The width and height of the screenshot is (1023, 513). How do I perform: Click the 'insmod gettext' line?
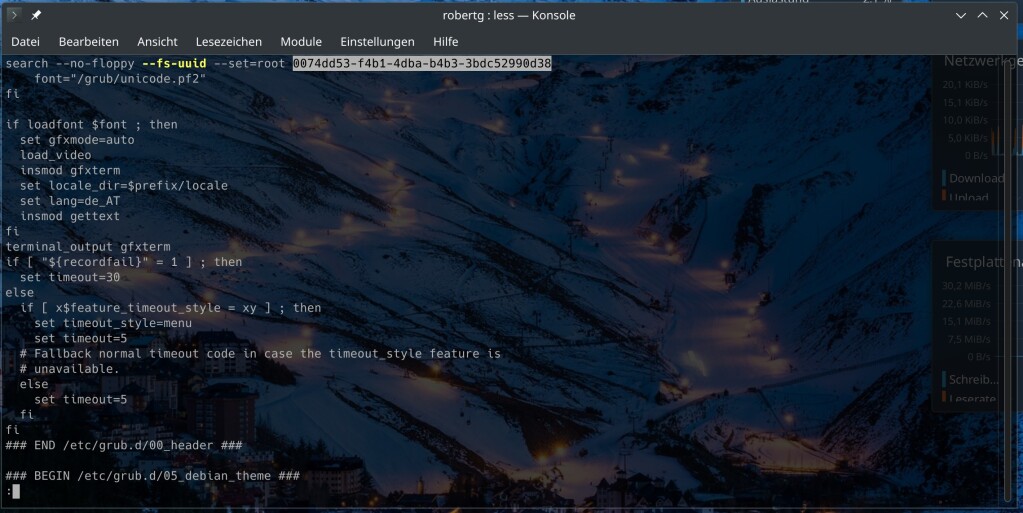coord(70,216)
